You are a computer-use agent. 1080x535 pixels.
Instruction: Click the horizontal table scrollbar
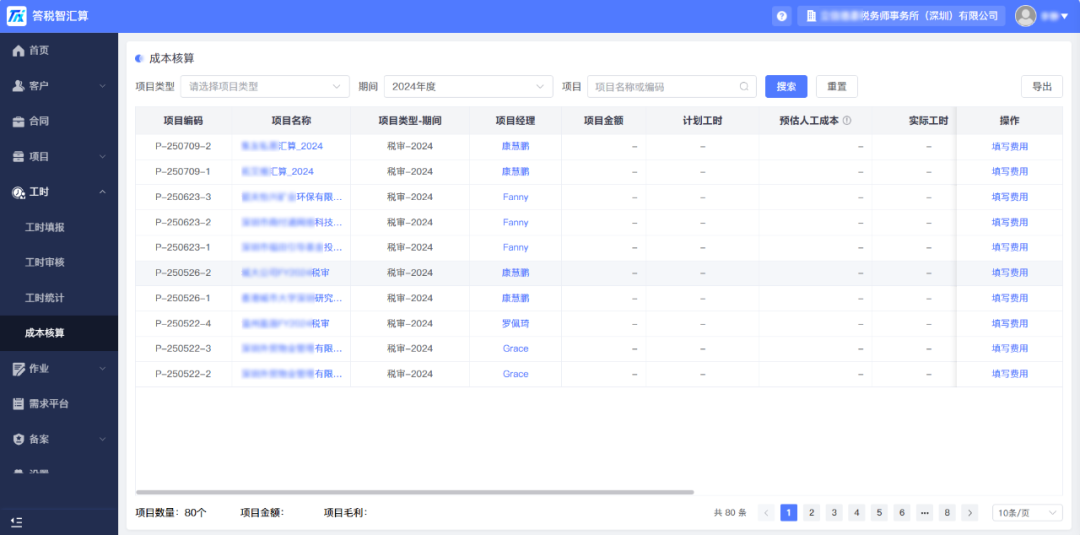[x=415, y=492]
